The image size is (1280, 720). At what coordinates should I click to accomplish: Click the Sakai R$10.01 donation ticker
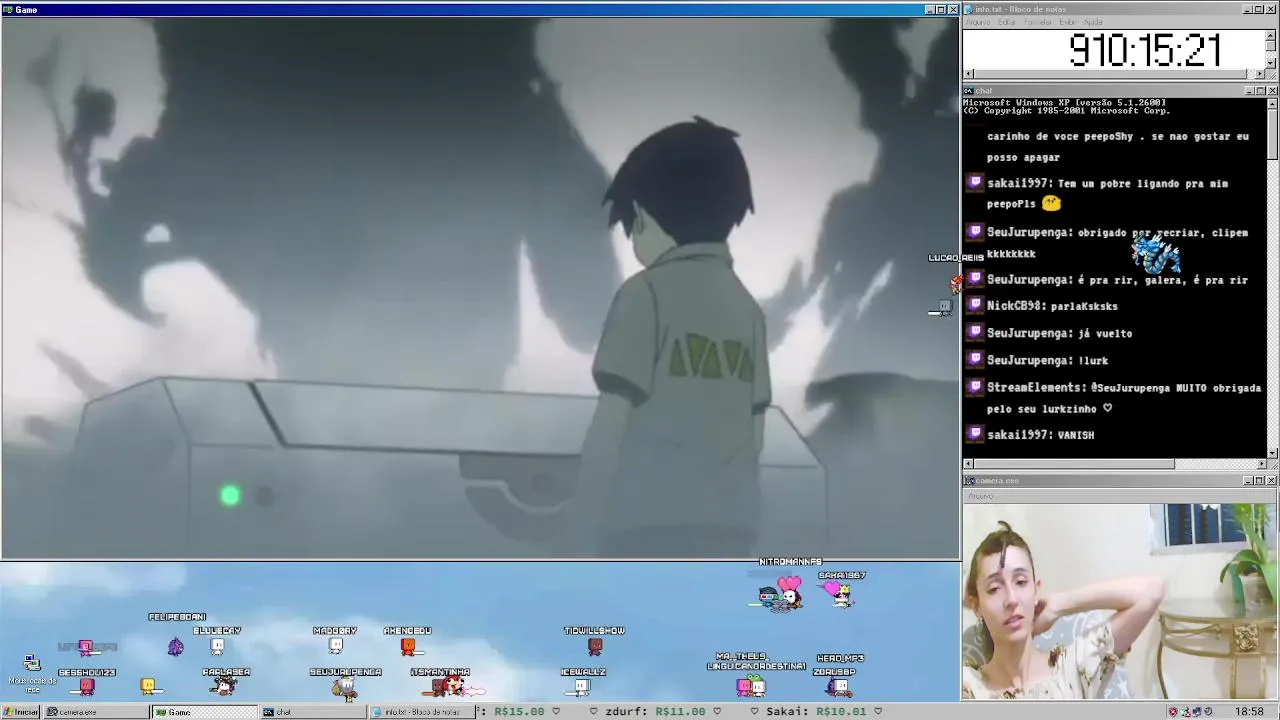point(818,712)
